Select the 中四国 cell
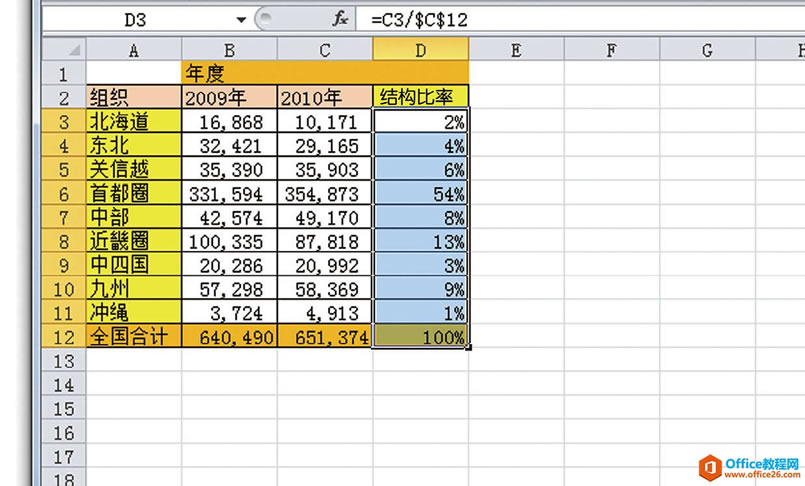This screenshot has width=805, height=486. [133, 265]
